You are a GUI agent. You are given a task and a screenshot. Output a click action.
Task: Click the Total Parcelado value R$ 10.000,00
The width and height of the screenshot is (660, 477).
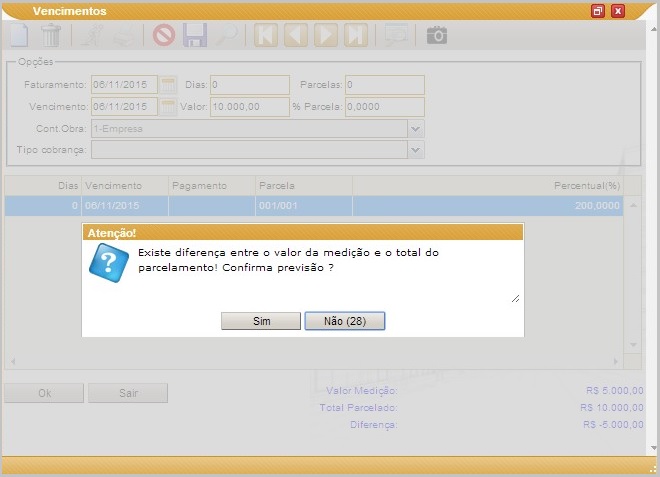pos(612,408)
